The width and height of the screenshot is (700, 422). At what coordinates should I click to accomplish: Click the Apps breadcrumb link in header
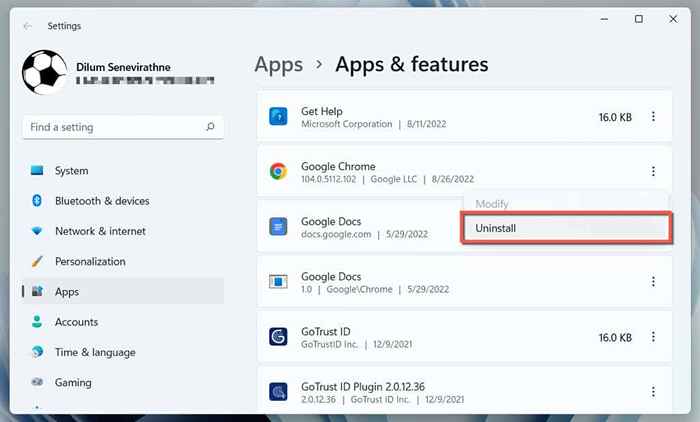[279, 65]
